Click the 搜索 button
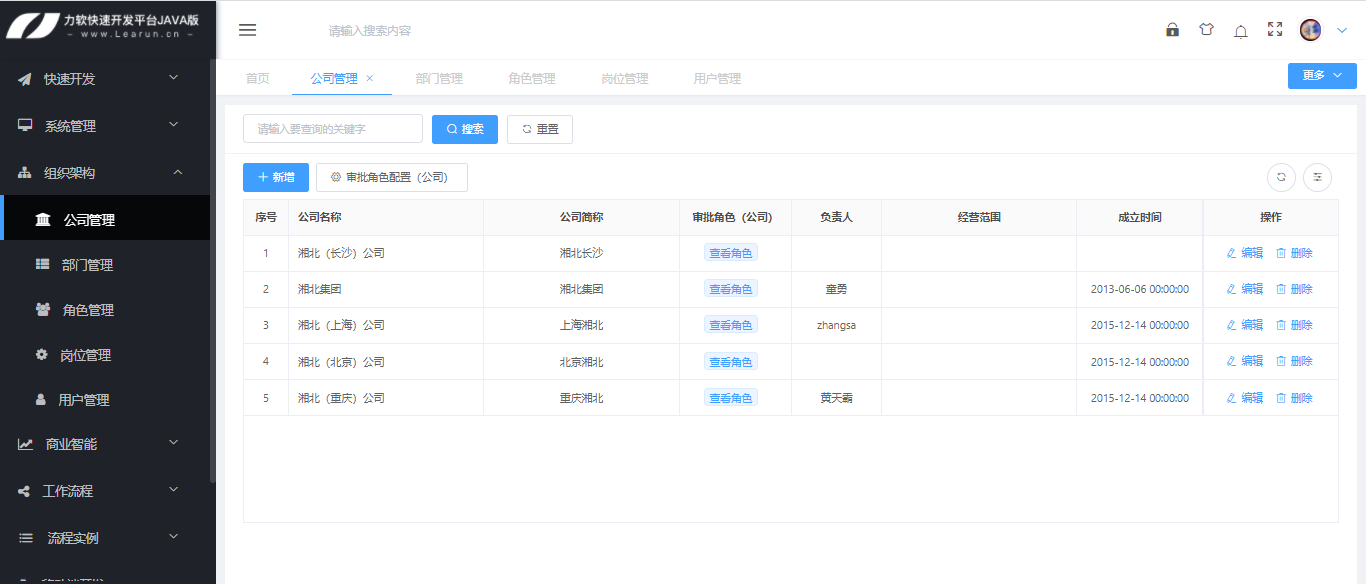Viewport: 1366px width, 584px height. click(464, 129)
